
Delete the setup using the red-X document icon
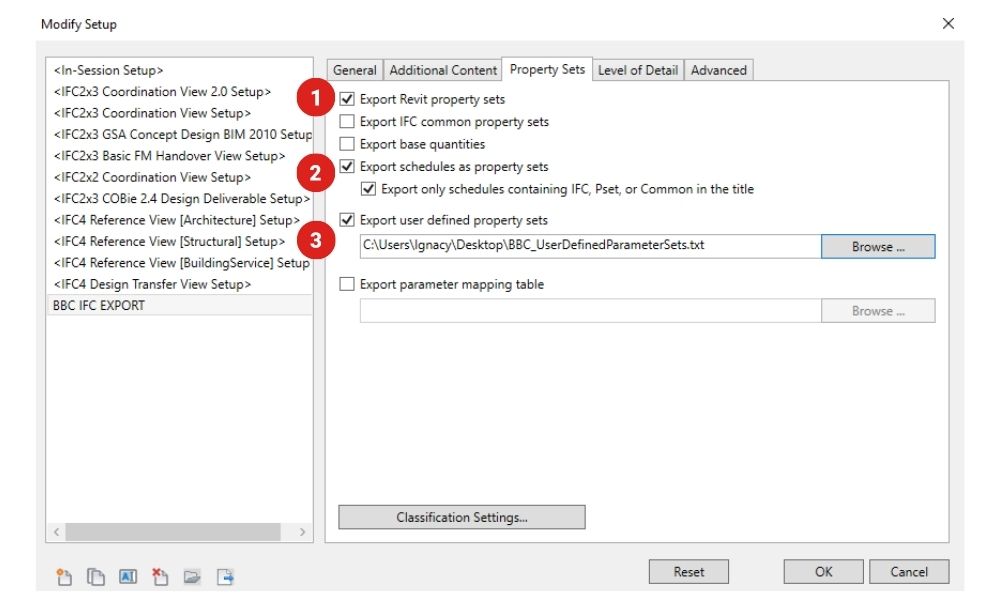coord(159,577)
